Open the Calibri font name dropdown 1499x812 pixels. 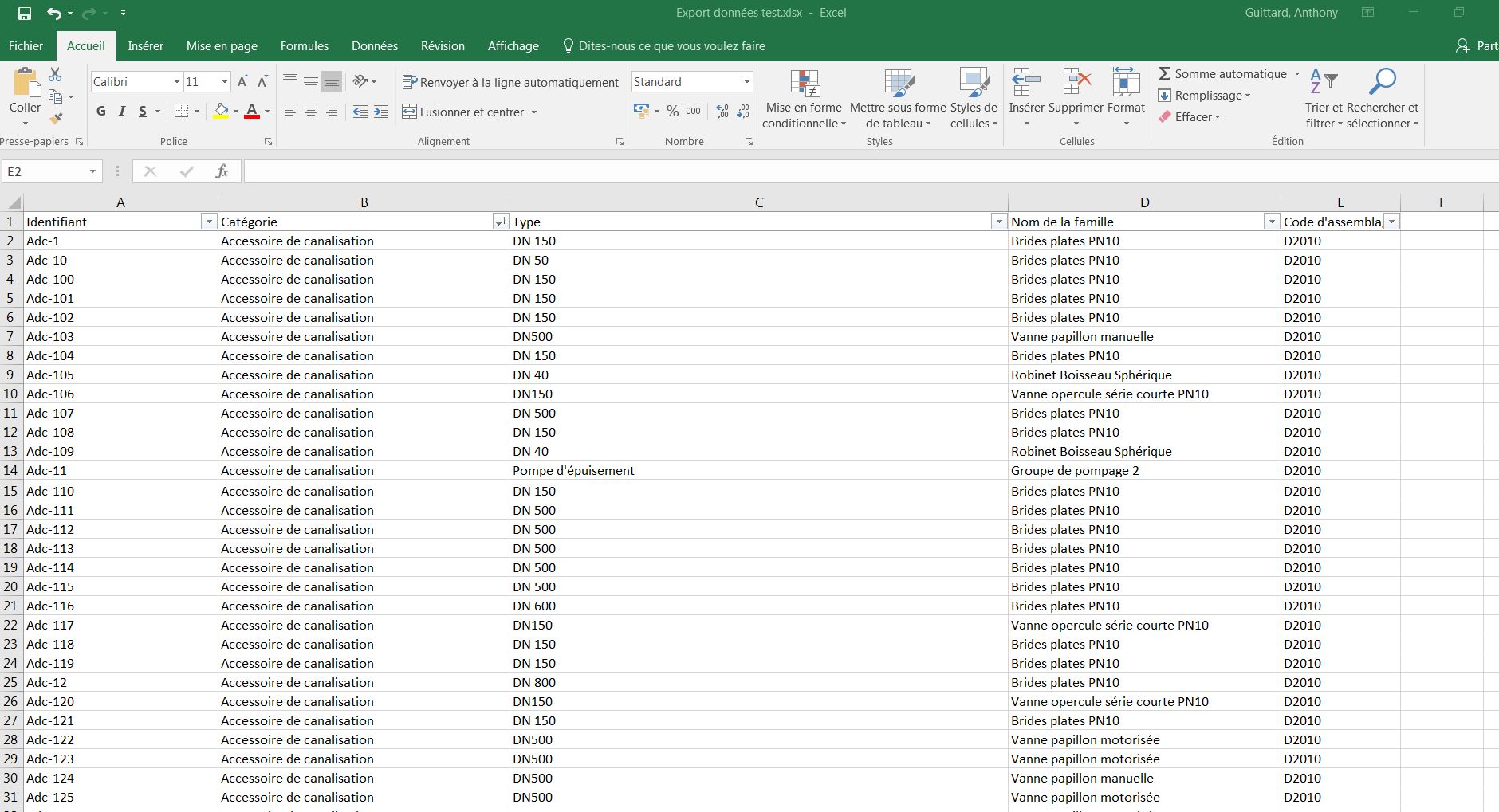pyautogui.click(x=176, y=82)
